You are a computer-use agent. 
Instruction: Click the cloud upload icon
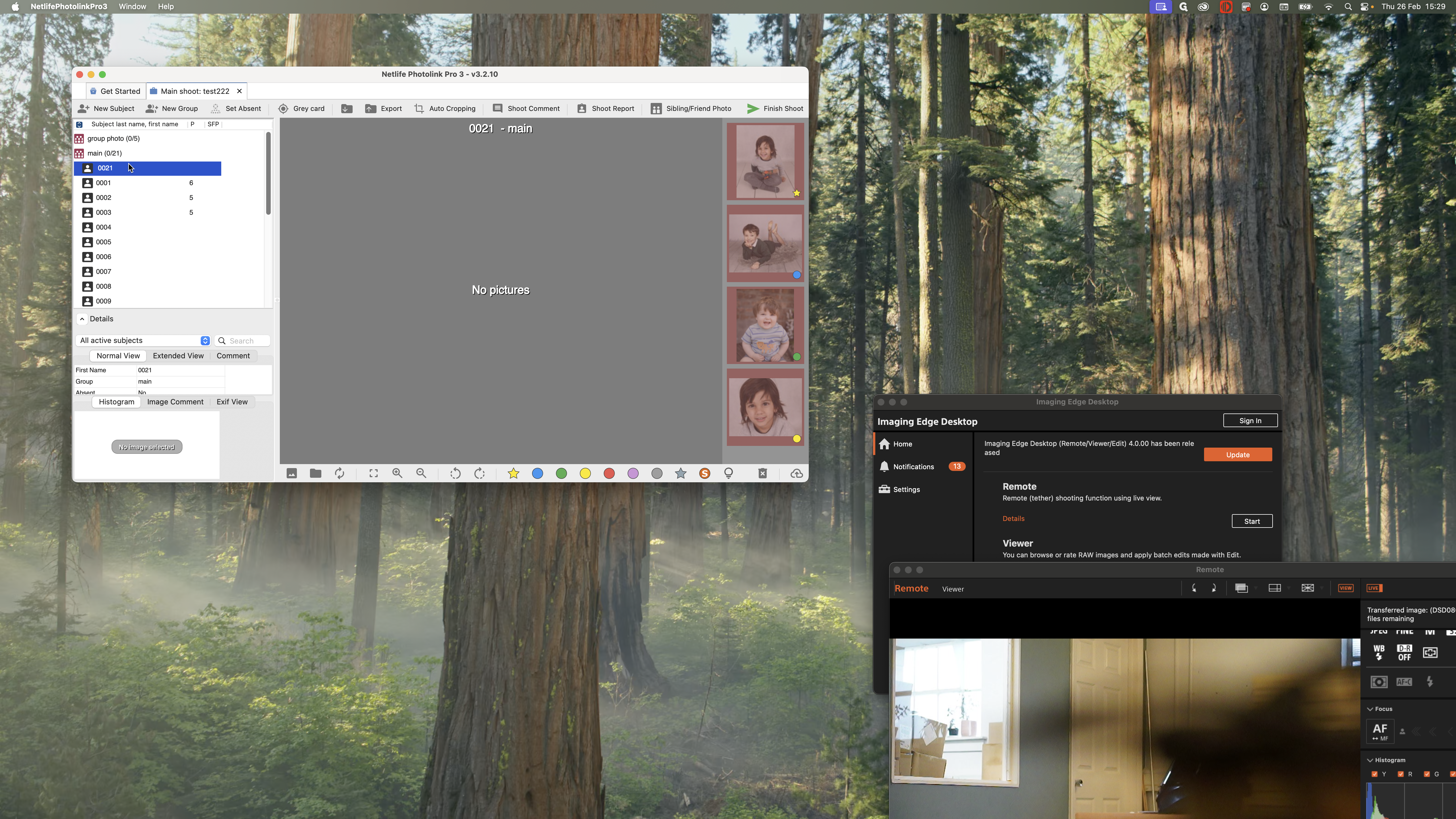pos(796,474)
